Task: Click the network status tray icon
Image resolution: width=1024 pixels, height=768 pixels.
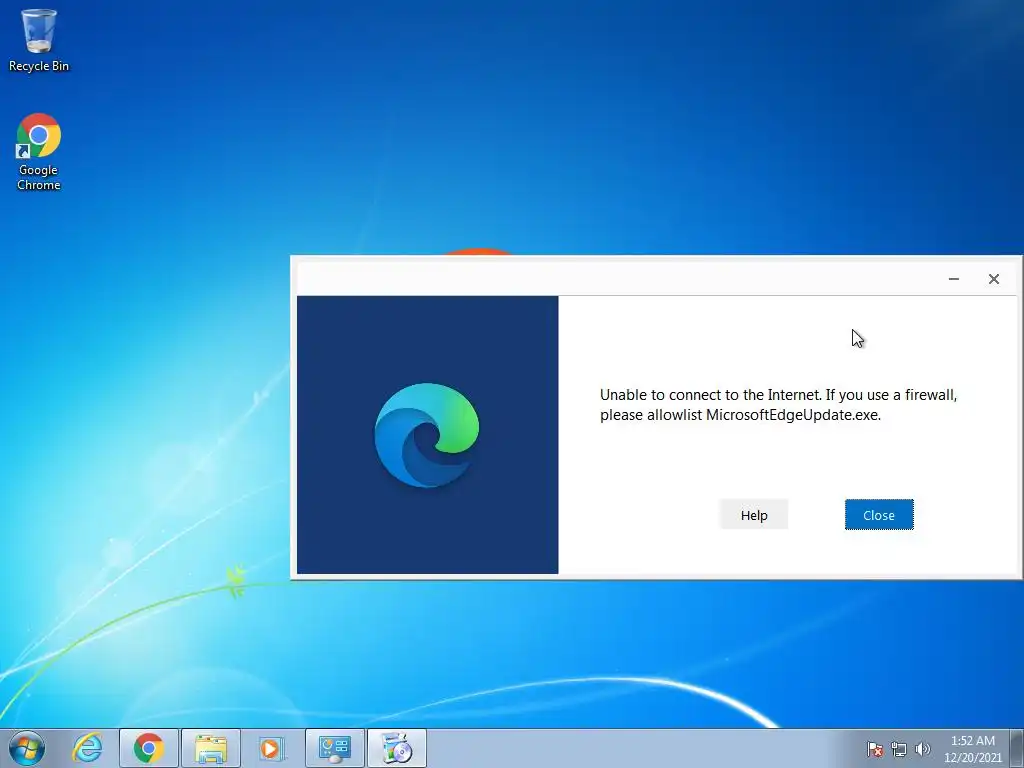Action: [x=899, y=749]
